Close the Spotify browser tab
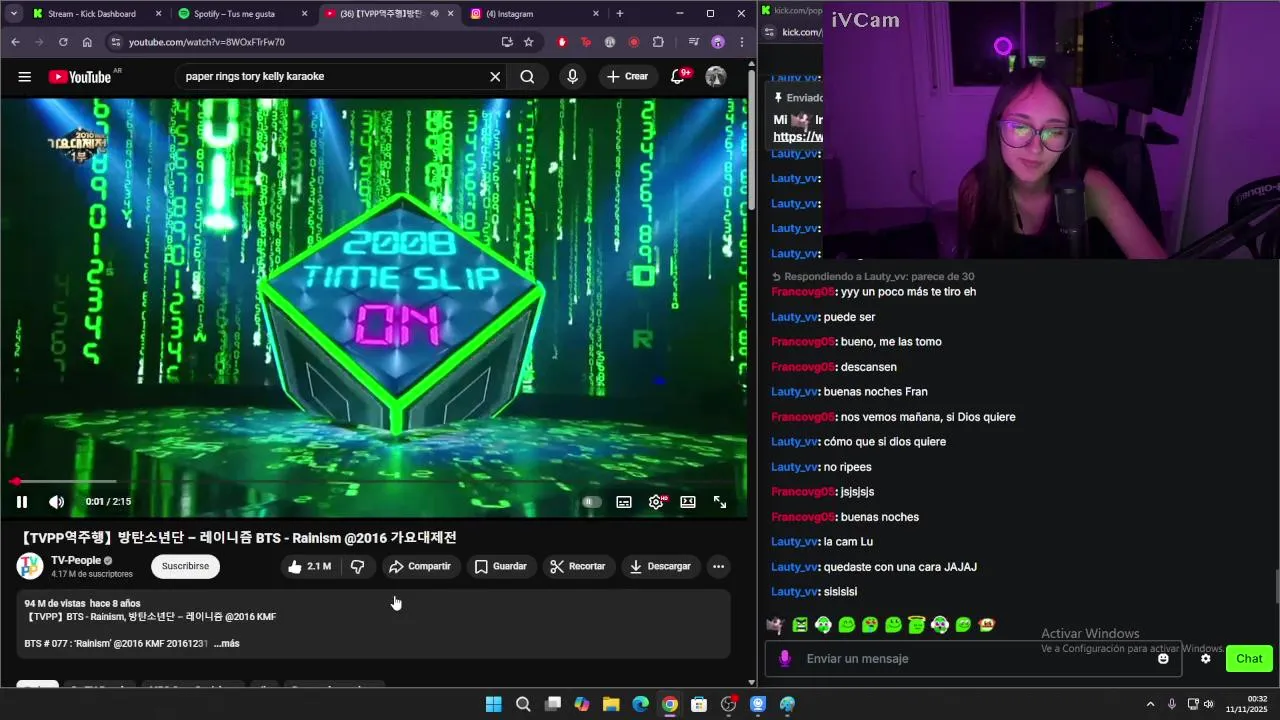The height and width of the screenshot is (720, 1280). (304, 14)
